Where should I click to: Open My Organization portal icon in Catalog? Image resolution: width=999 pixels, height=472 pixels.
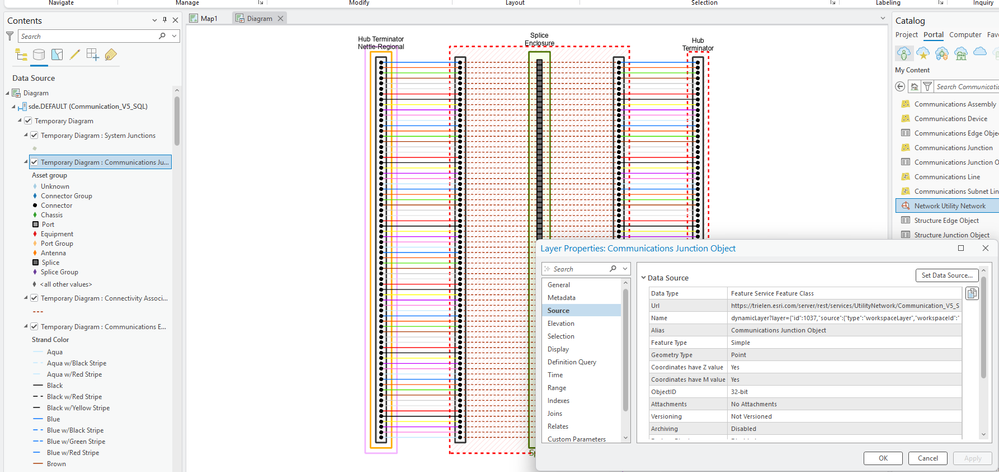(959, 53)
